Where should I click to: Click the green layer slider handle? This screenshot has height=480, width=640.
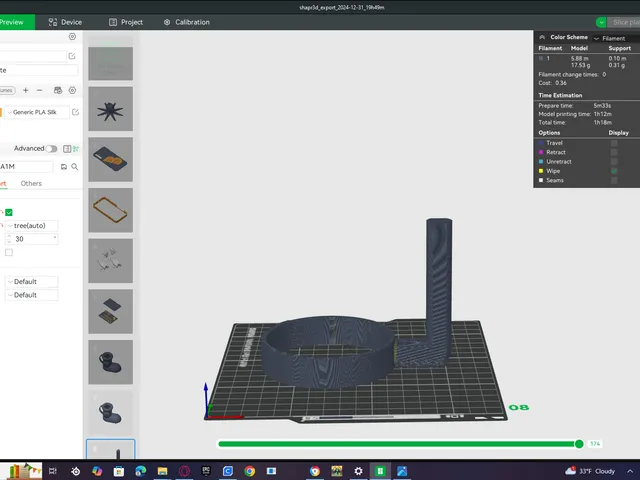tap(579, 444)
